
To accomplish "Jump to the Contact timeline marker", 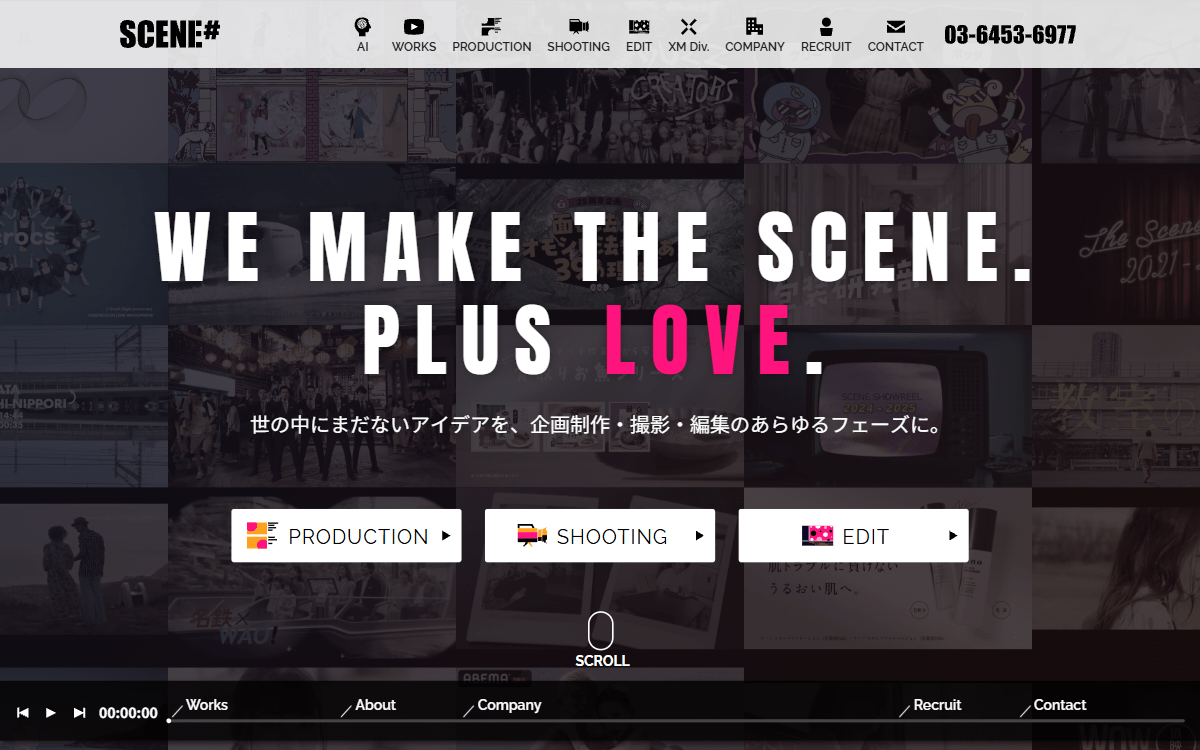I will pos(1060,705).
